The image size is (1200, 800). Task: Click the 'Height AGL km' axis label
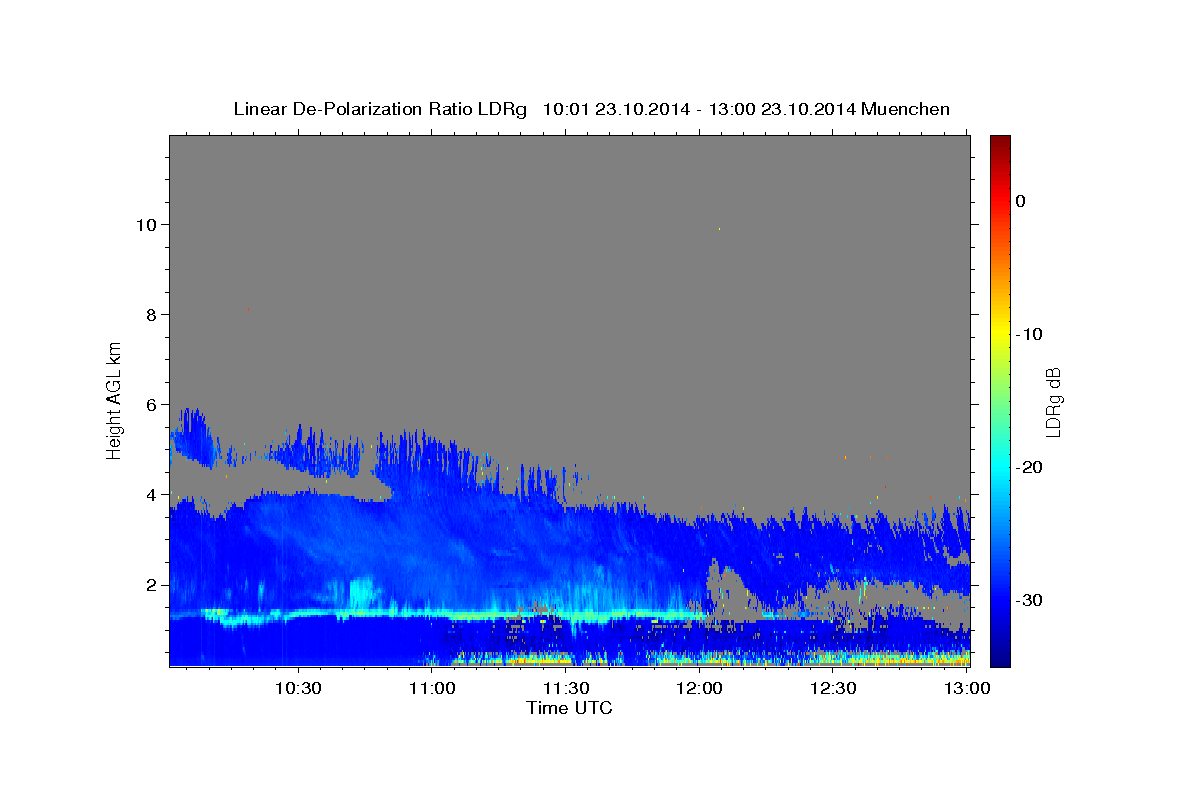coord(115,400)
